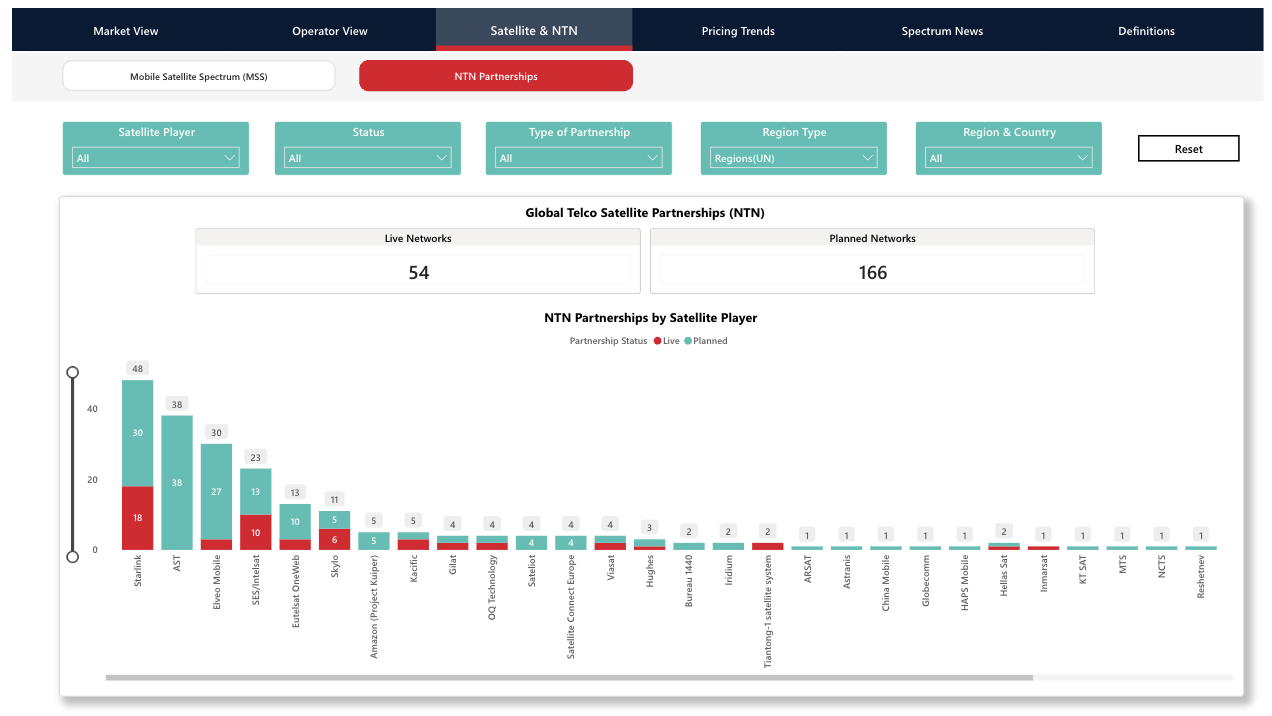
Task: Click the Hellas Sat axis label
Action: pyautogui.click(x=1004, y=576)
